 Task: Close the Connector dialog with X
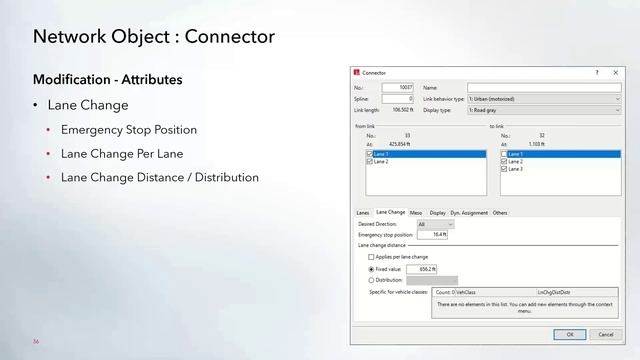(x=616, y=73)
